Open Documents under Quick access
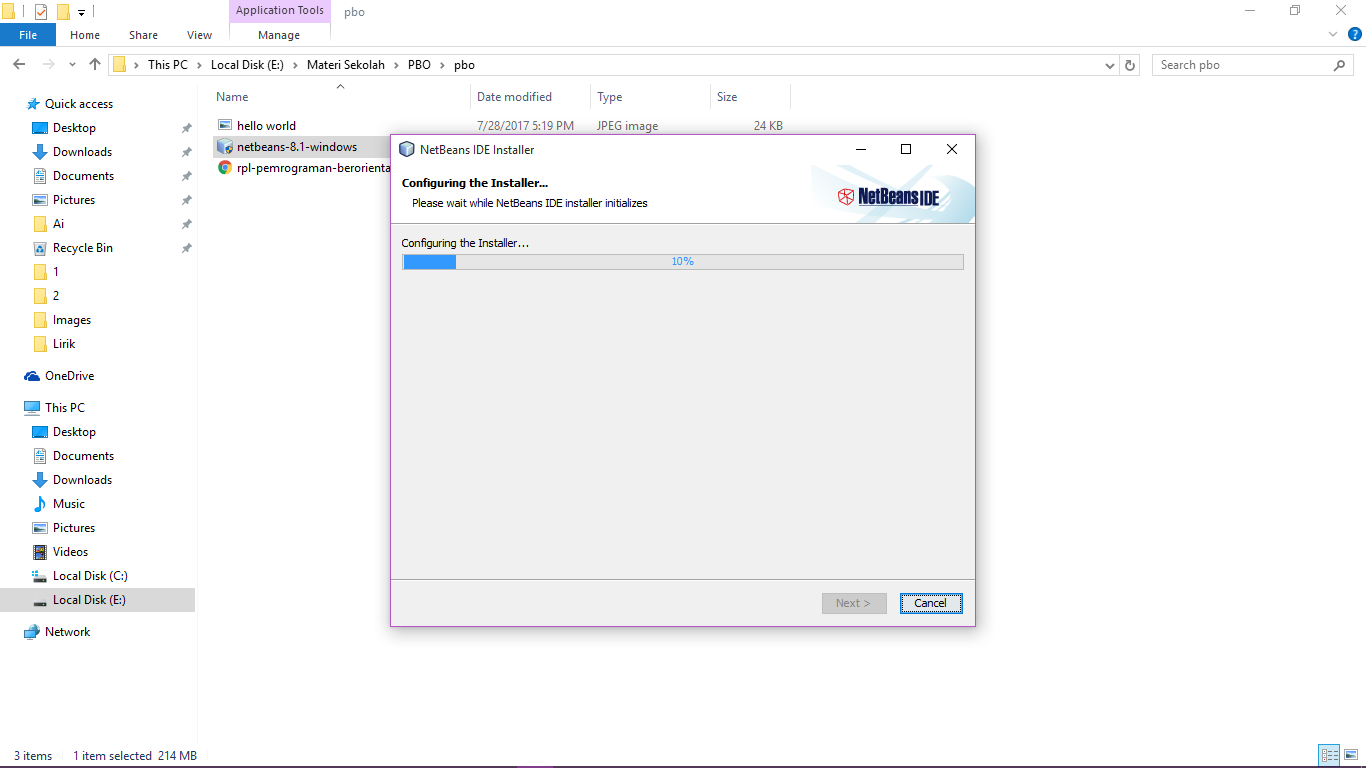Image resolution: width=1366 pixels, height=768 pixels. pyautogui.click(x=83, y=176)
